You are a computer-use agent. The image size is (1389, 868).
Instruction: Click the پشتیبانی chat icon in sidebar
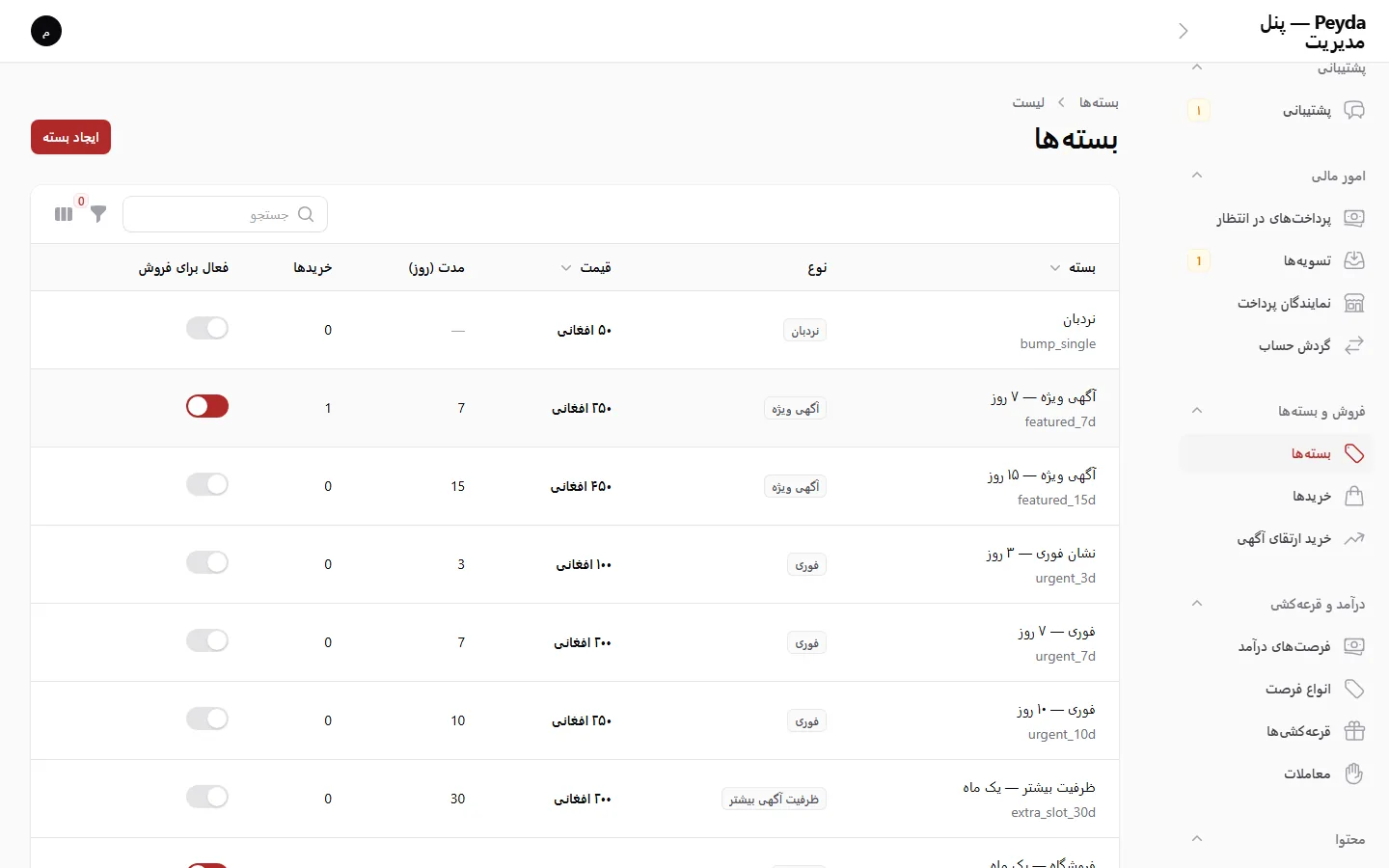point(1354,110)
